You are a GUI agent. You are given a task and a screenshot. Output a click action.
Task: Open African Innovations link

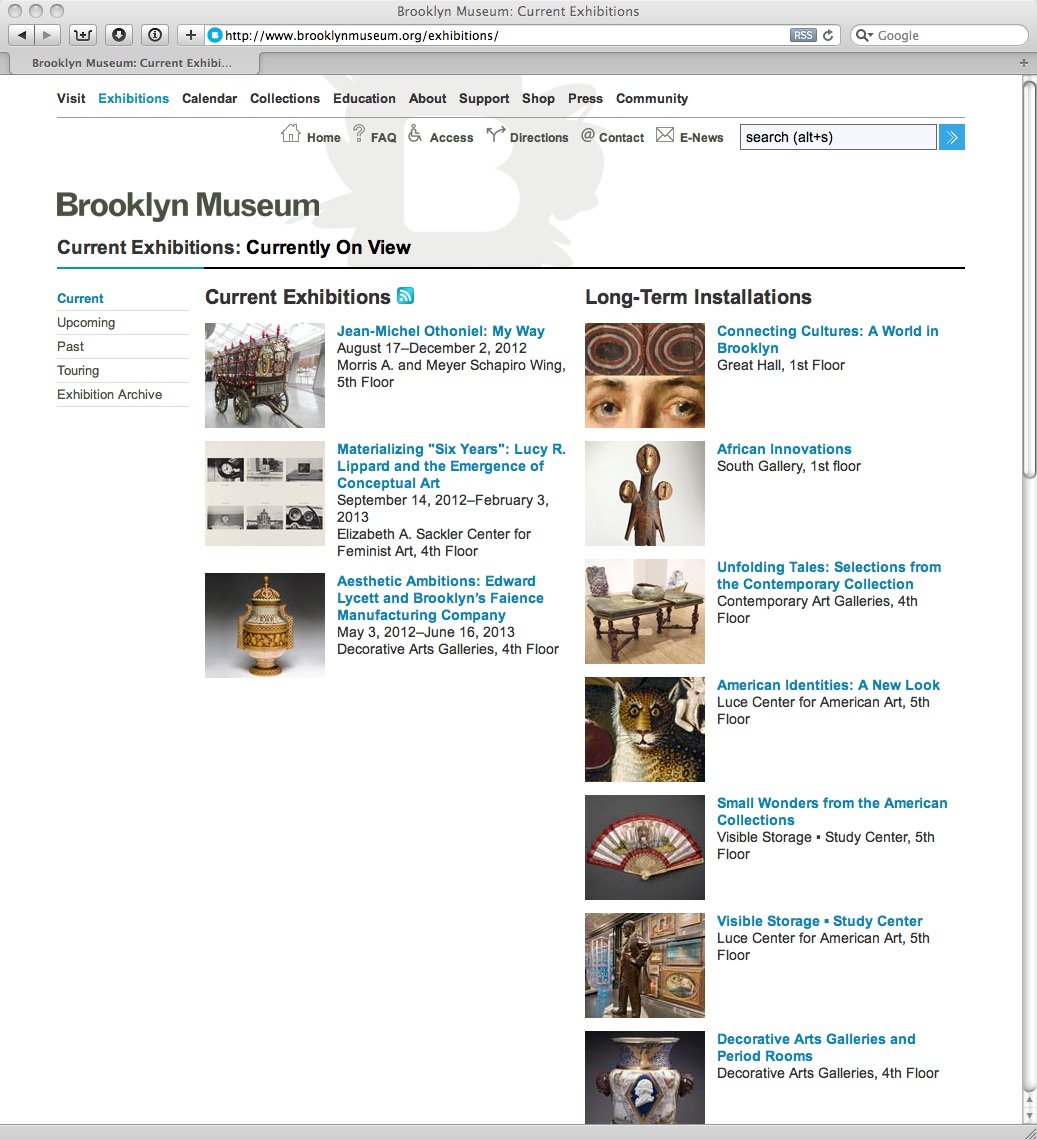784,449
